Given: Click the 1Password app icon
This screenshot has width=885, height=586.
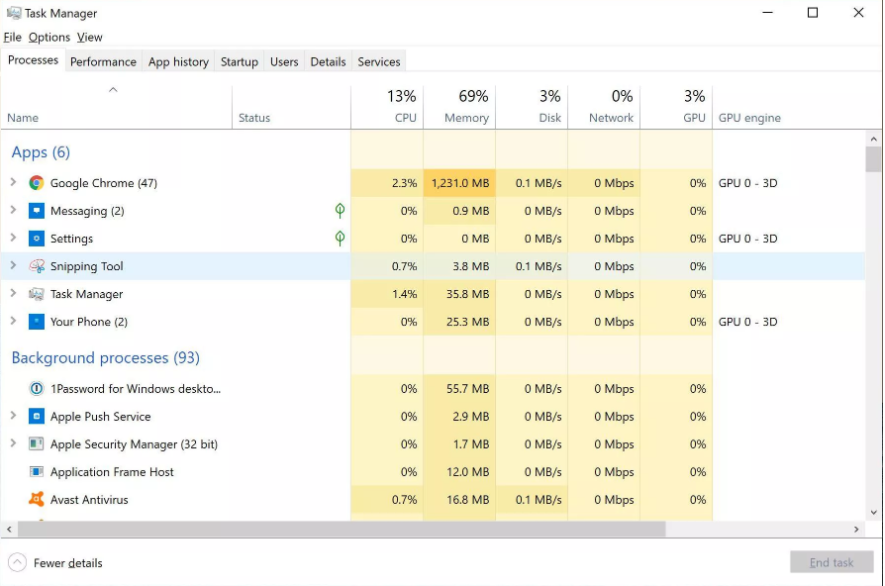Looking at the screenshot, I should [x=37, y=389].
